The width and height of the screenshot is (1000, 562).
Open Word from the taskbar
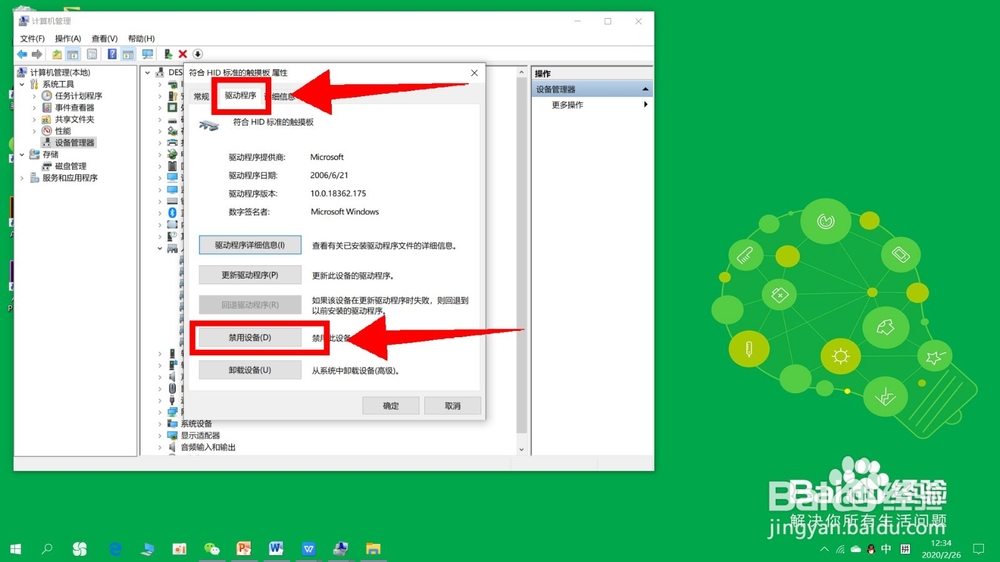(x=276, y=549)
